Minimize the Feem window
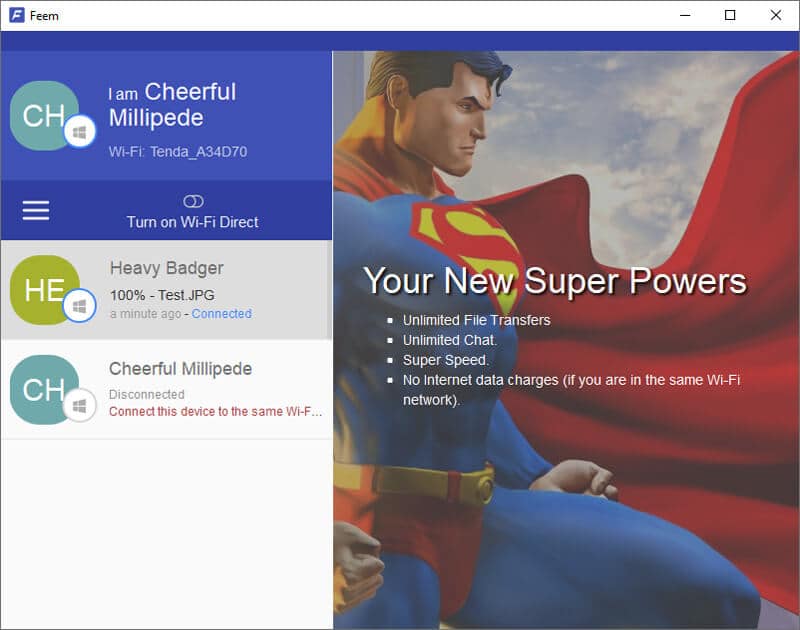Image resolution: width=800 pixels, height=630 pixels. coord(685,15)
